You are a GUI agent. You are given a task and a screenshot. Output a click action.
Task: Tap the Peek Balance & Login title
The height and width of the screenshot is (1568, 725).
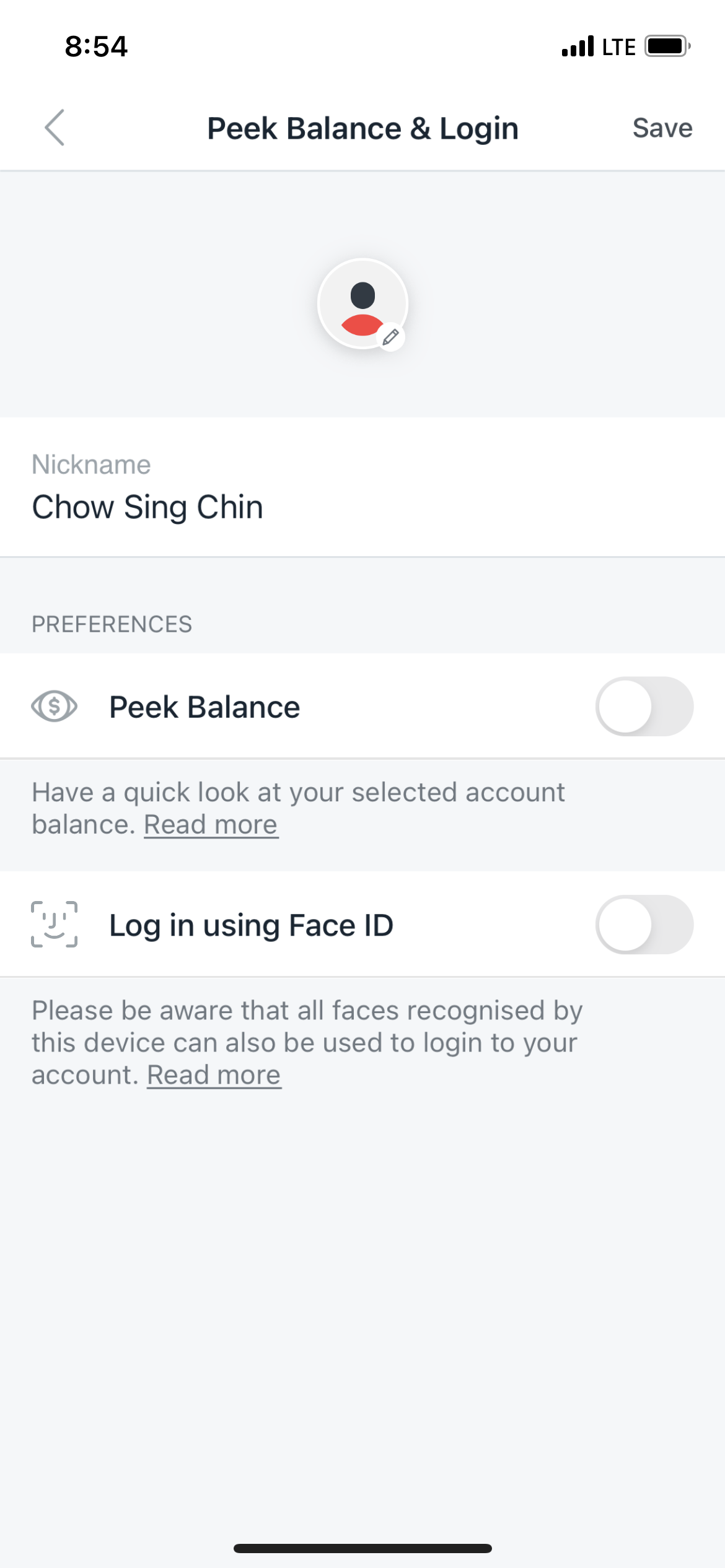[x=362, y=129]
